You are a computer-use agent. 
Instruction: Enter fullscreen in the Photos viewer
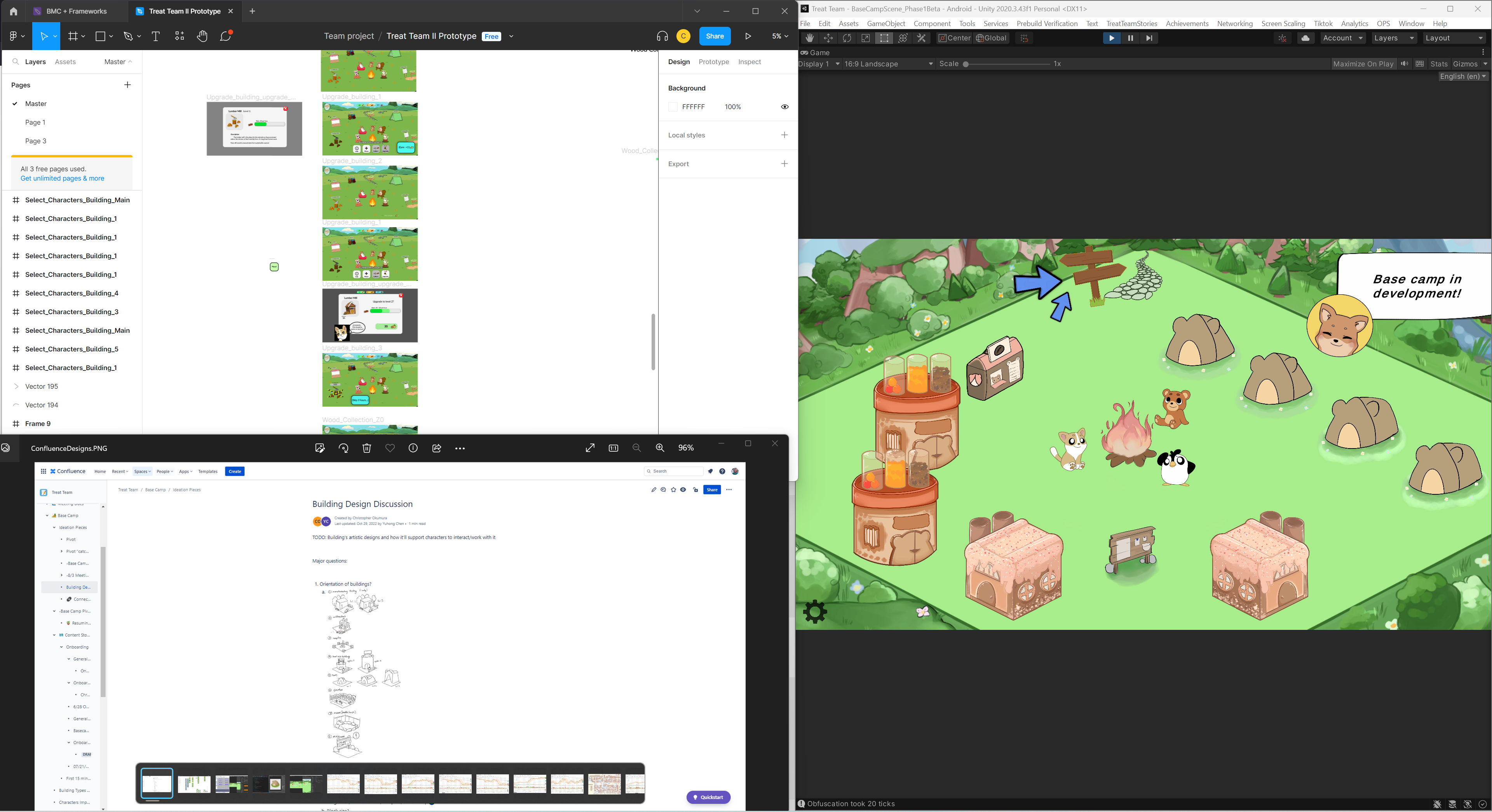pos(590,448)
